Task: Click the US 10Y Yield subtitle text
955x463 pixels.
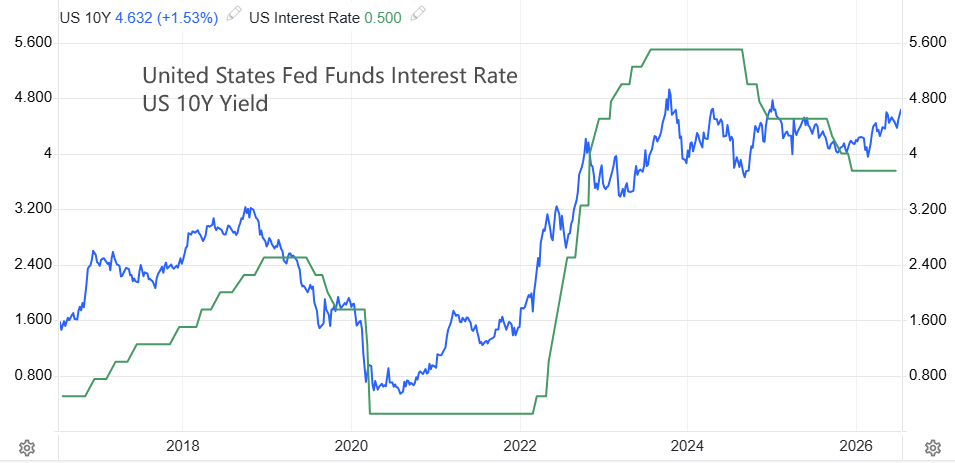Action: click(x=205, y=104)
